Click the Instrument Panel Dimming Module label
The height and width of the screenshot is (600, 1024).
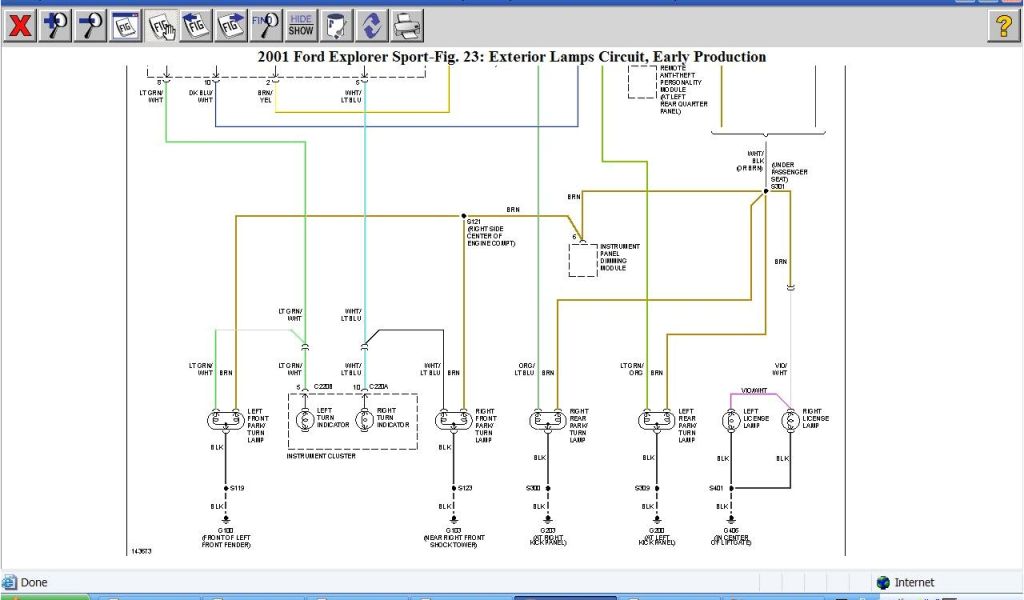[x=619, y=257]
